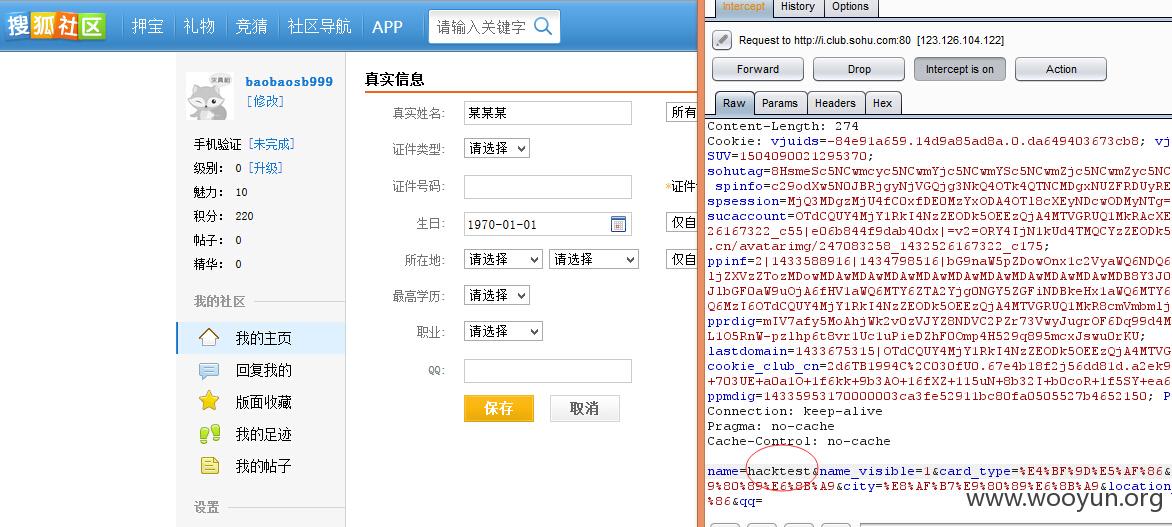Click the footprints icon beside 我的足迹
The height and width of the screenshot is (527, 1172).
point(209,434)
